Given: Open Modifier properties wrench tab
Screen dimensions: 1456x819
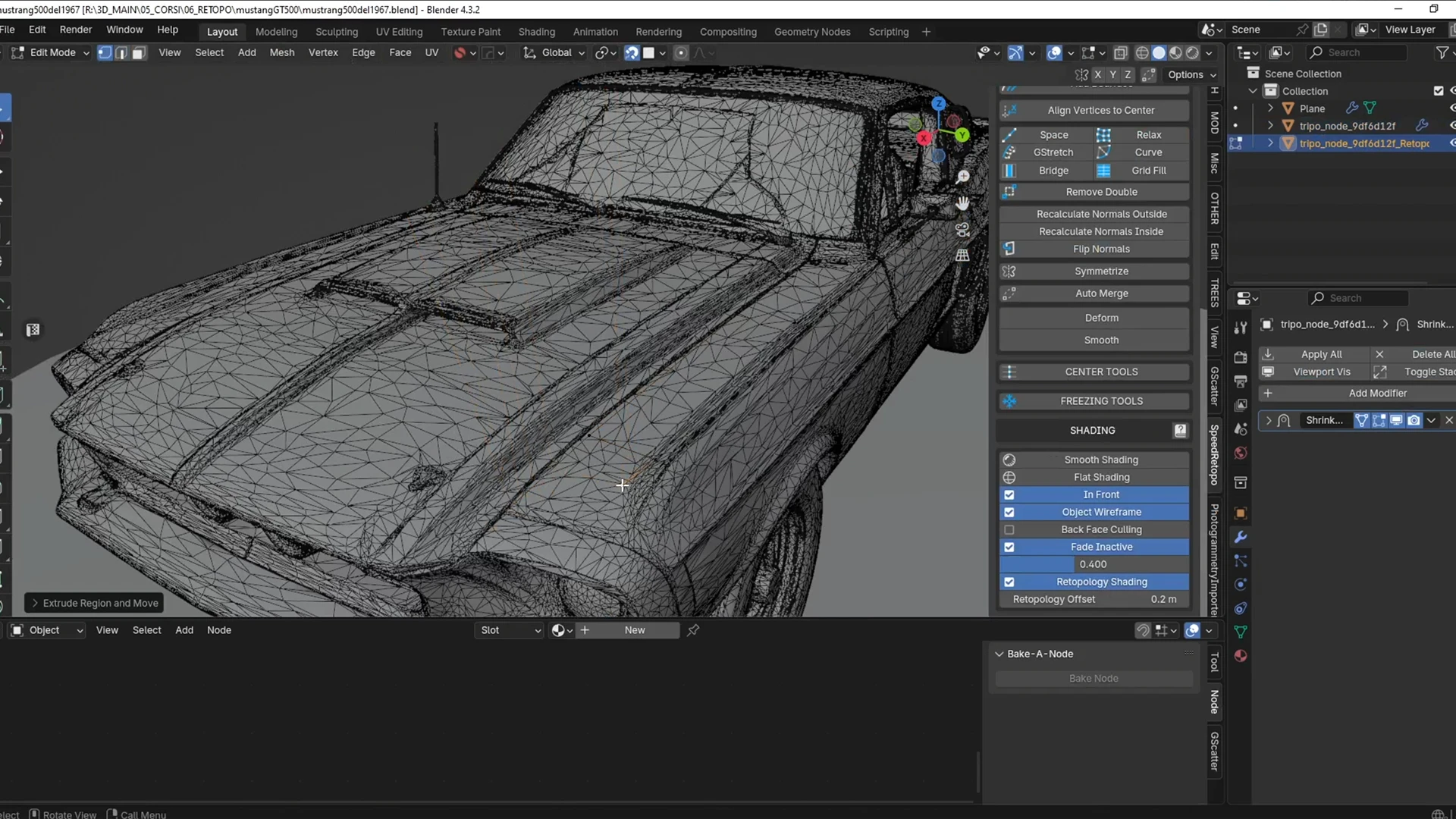Looking at the screenshot, I should tap(1241, 537).
